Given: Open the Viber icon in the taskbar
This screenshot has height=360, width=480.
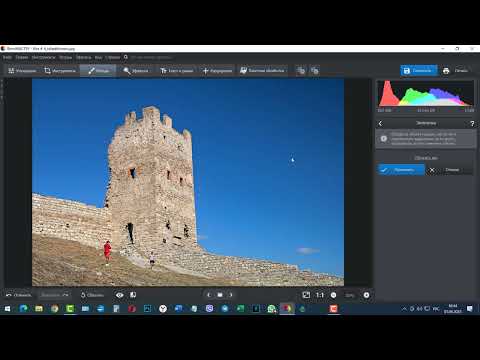Looking at the screenshot, I should [x=209, y=309].
